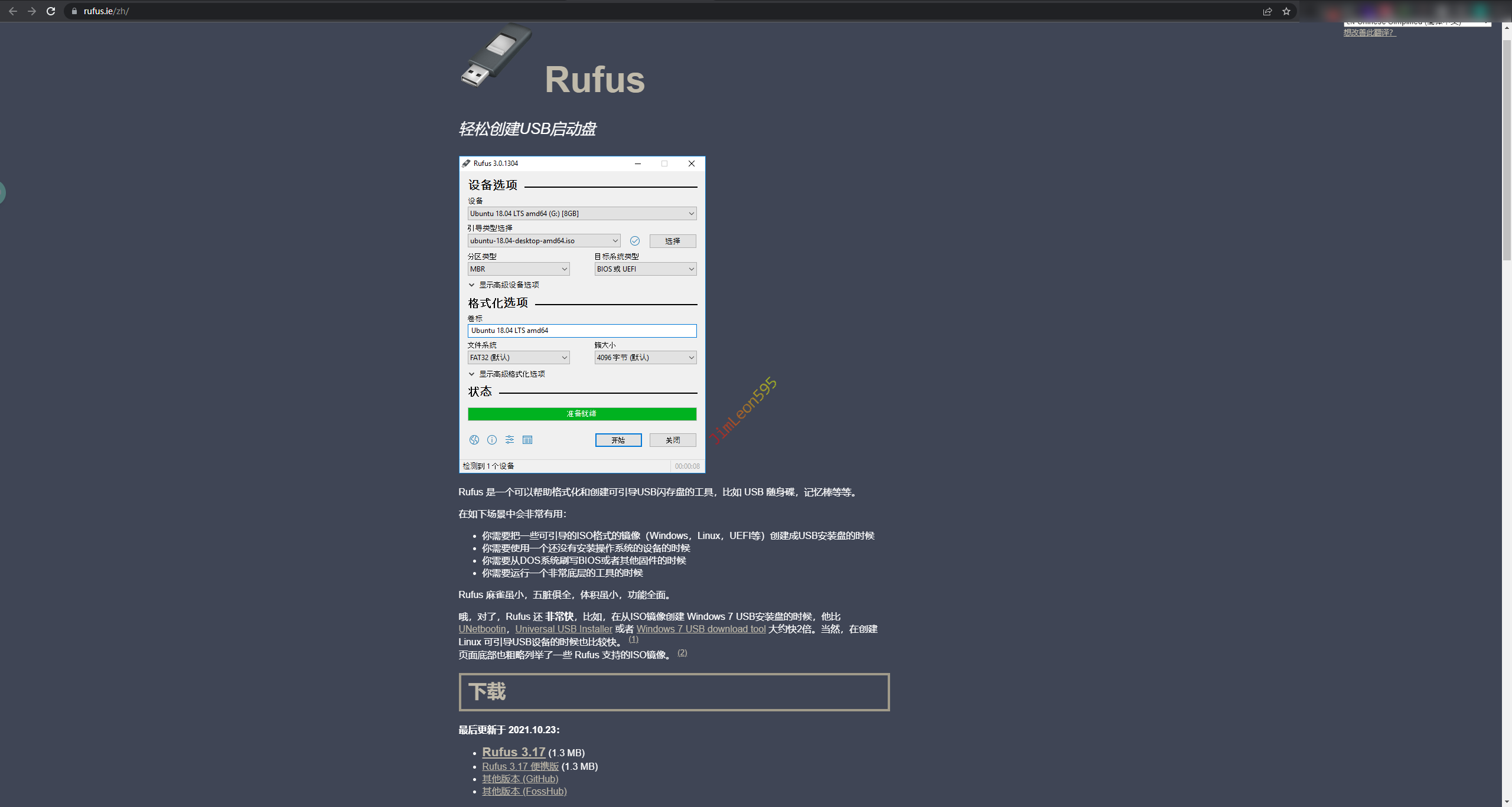Open the MBR partition type dropdown
This screenshot has height=807, width=1512.
click(518, 269)
